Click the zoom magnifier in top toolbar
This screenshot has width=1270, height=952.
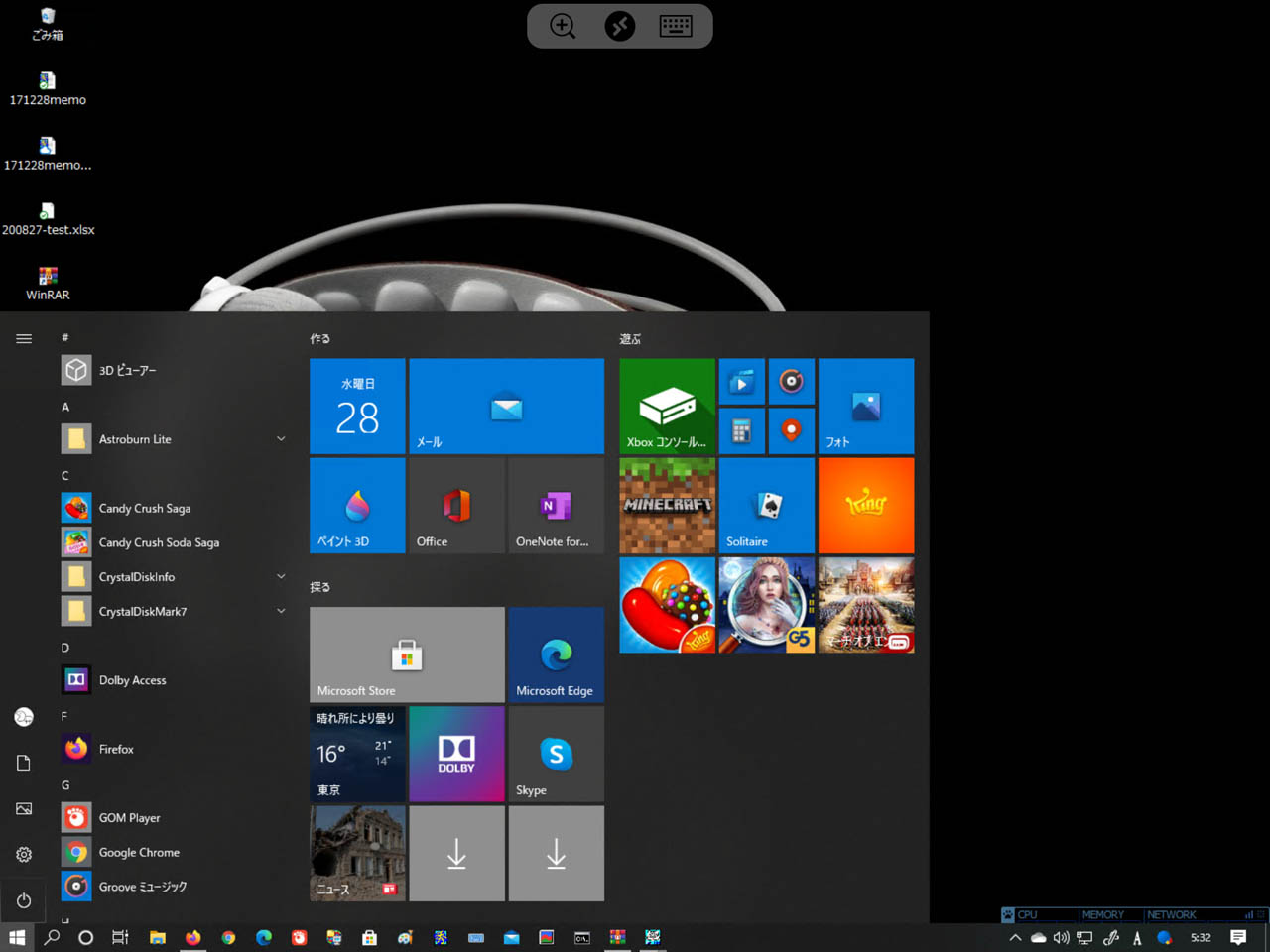pos(563,26)
